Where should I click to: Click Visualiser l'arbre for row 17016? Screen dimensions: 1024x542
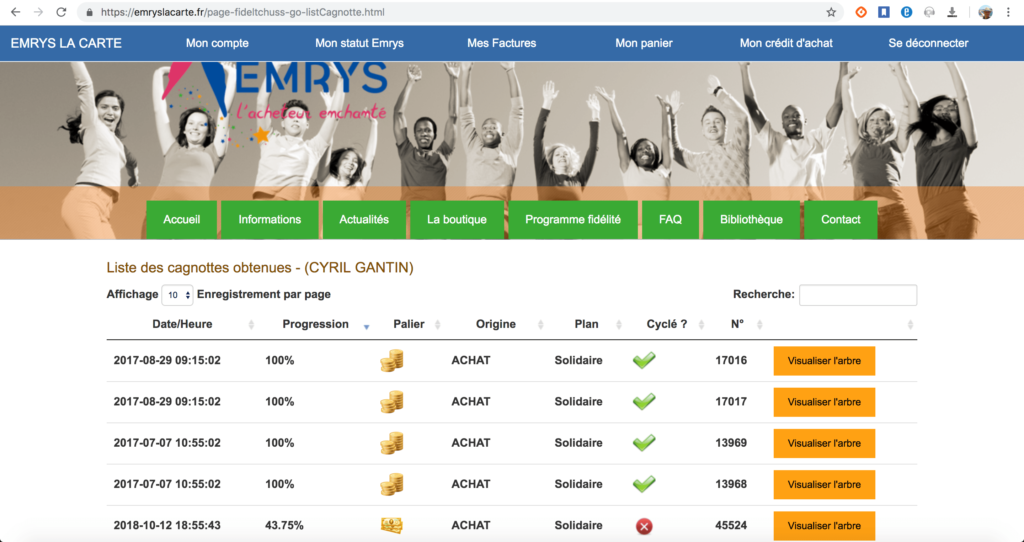(824, 361)
